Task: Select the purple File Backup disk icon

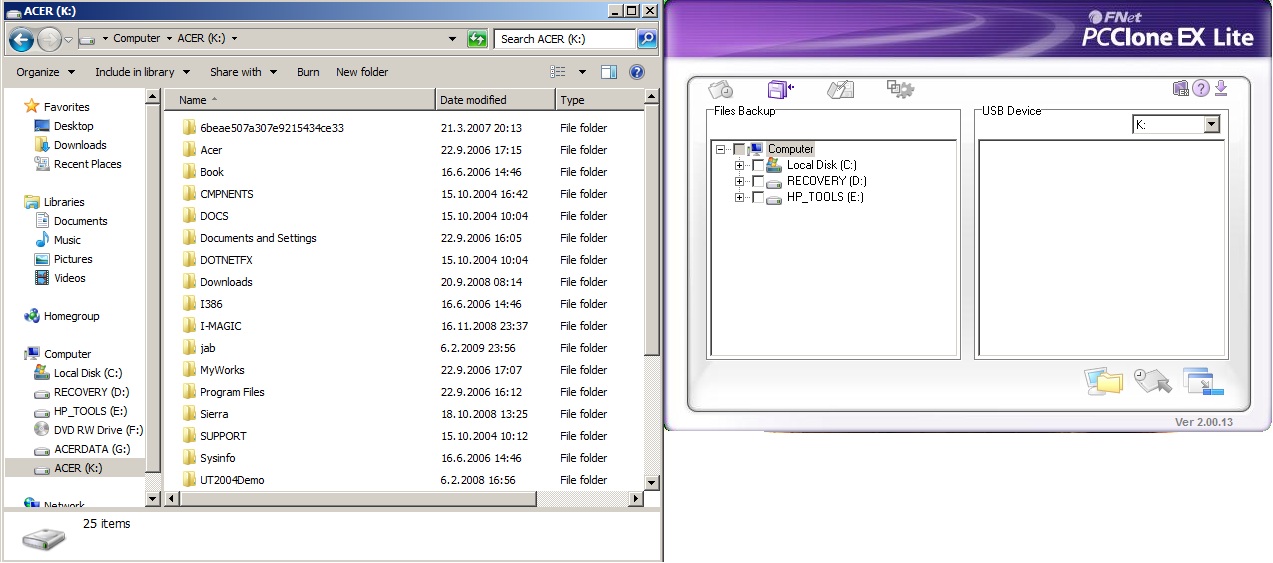Action: (x=780, y=89)
